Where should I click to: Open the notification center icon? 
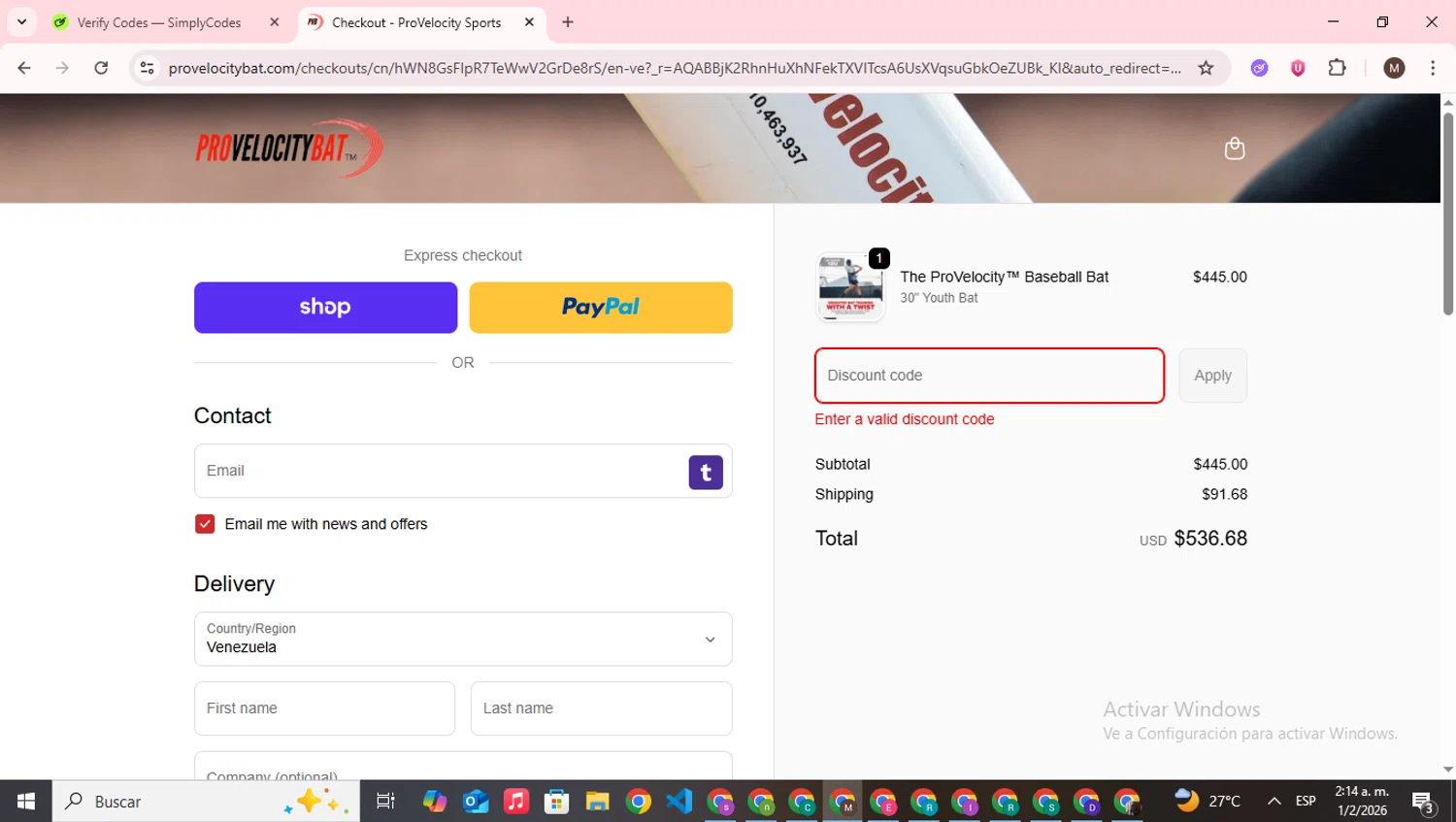tap(1423, 802)
